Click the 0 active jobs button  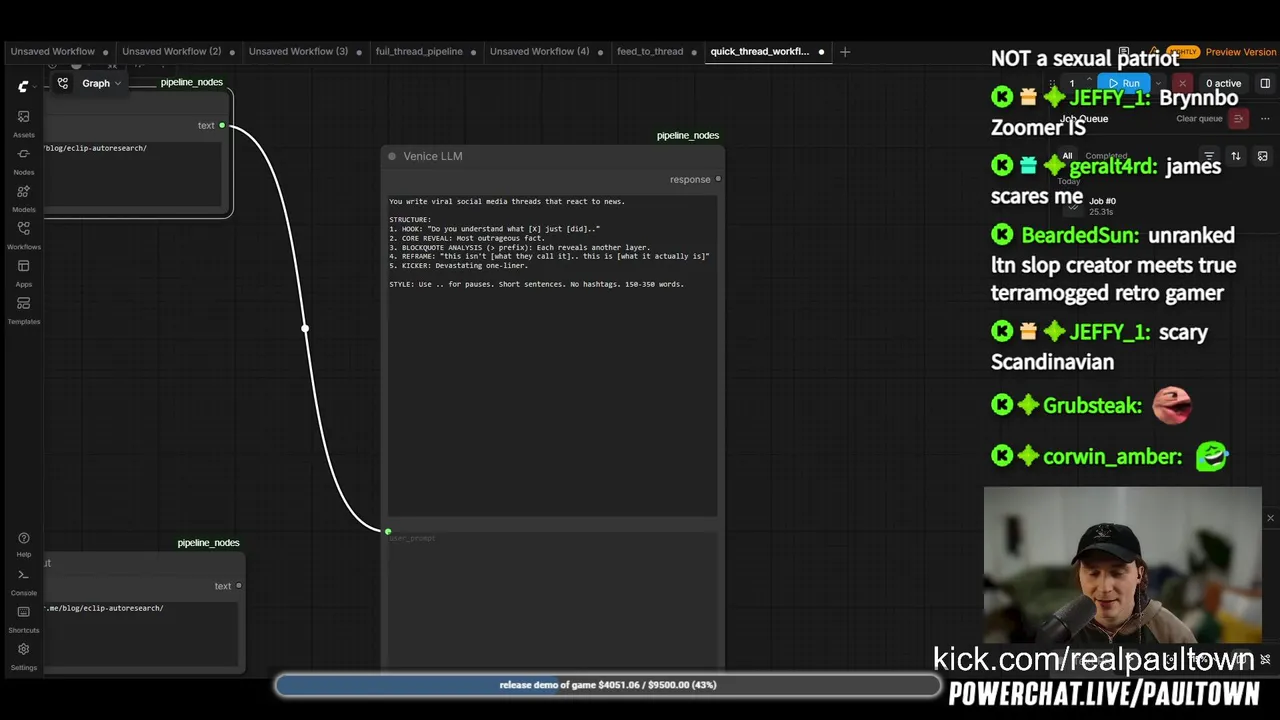coord(1223,84)
